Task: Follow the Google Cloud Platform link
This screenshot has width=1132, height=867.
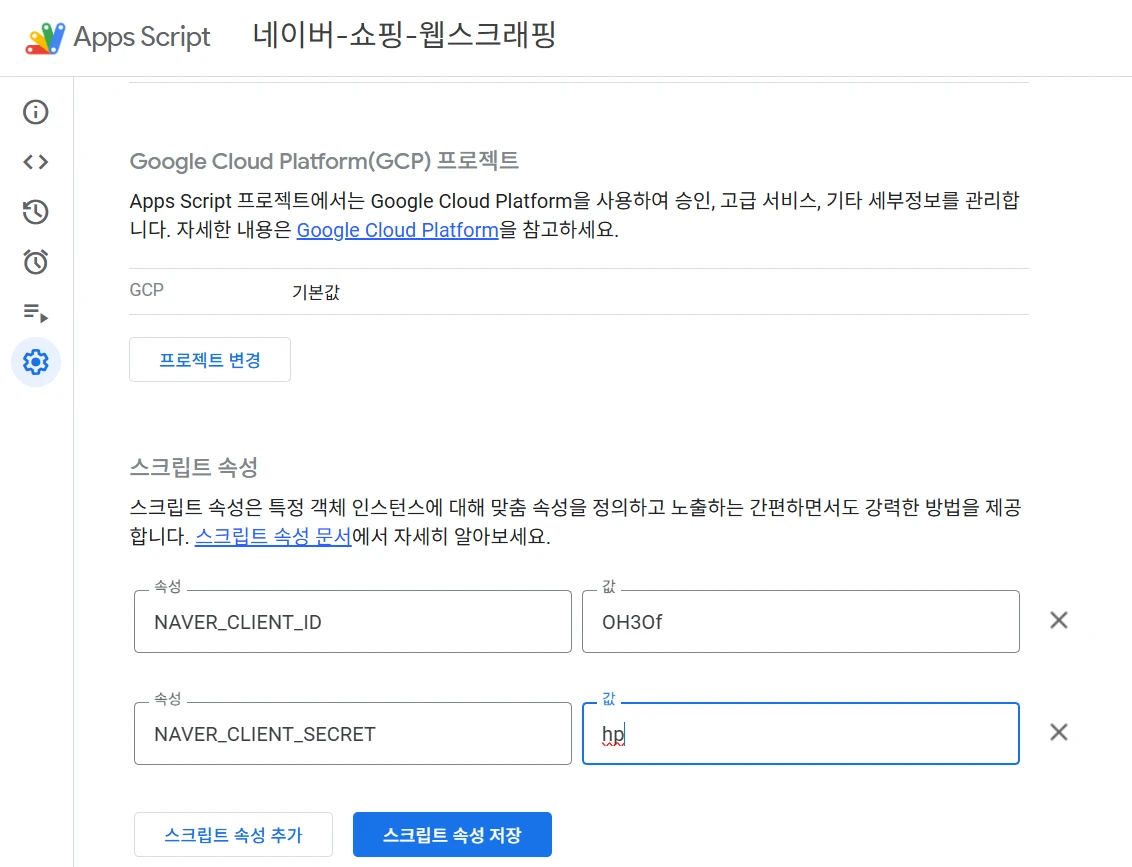Action: pyautogui.click(x=397, y=230)
